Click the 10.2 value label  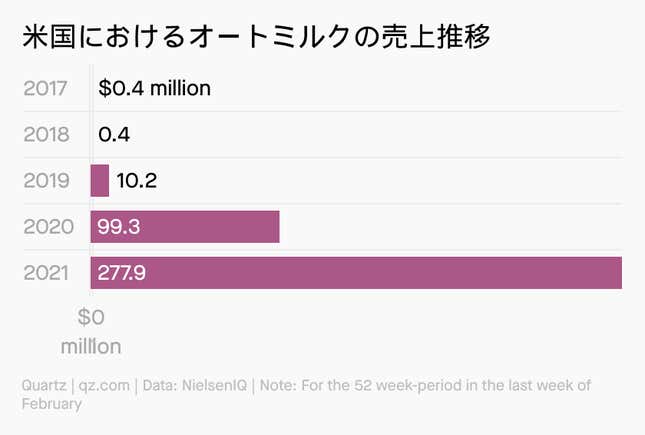[x=137, y=181]
